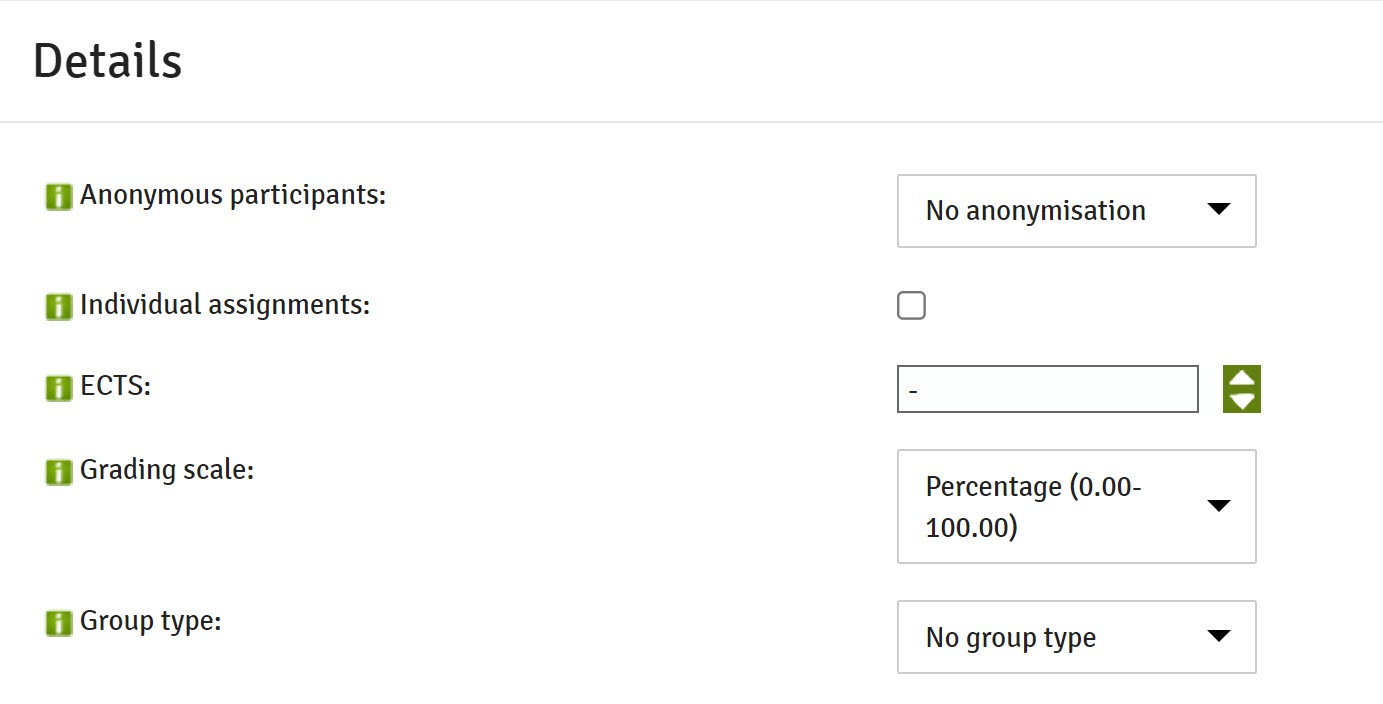Open info icon next to Individual assignments
Screen dimensions: 1383x704
[59, 307]
